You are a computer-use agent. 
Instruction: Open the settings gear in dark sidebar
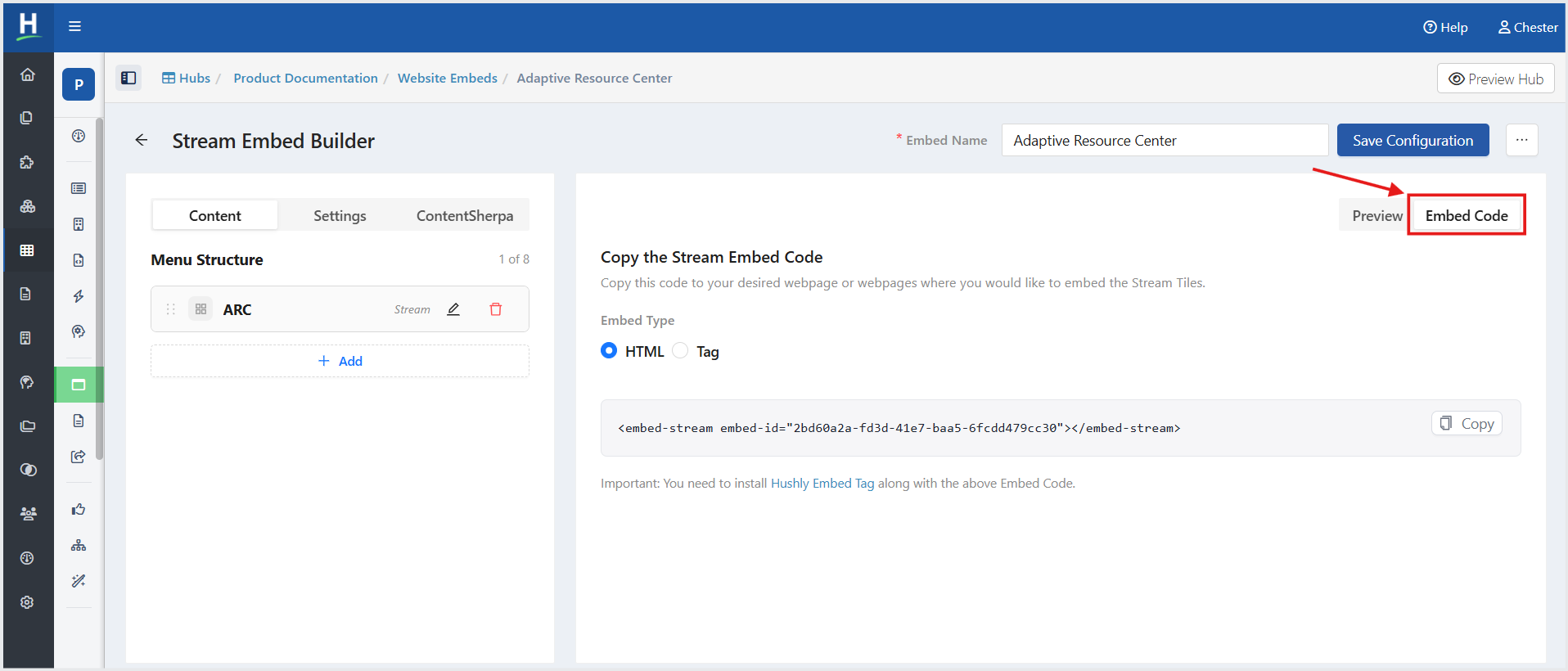[27, 602]
